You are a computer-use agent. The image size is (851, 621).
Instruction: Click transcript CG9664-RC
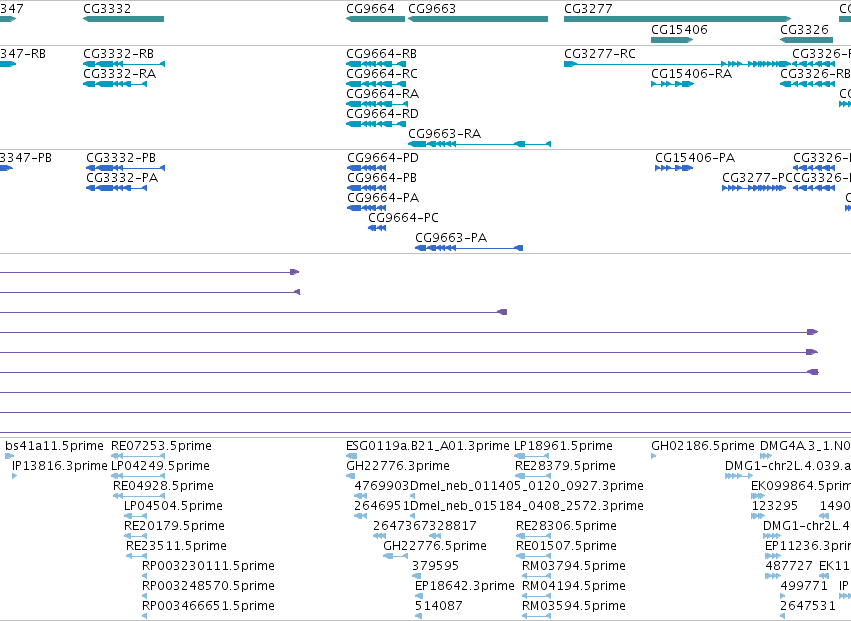tap(376, 84)
